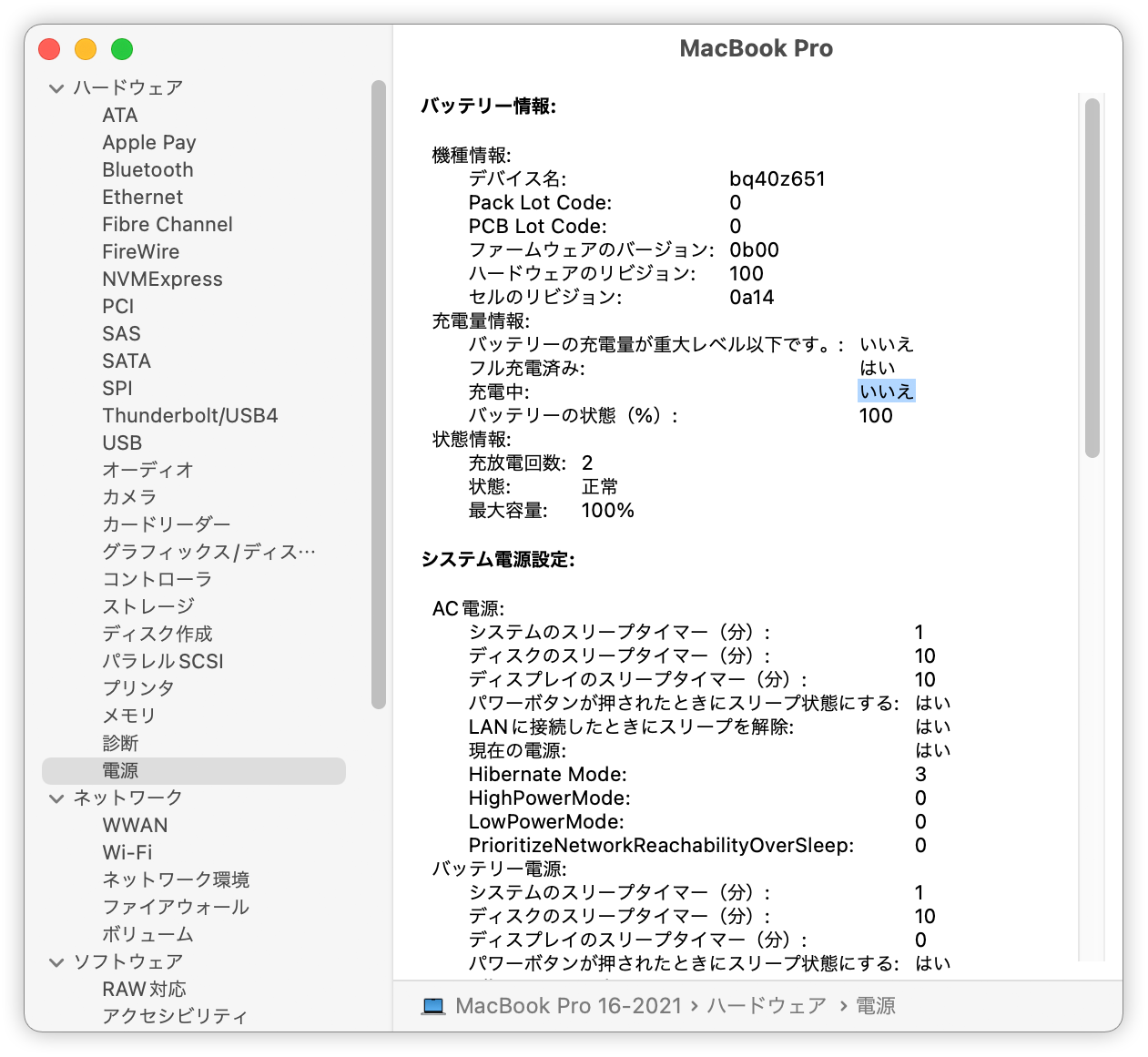Select SAS in sidebar
The height and width of the screenshot is (1057, 1148).
click(x=121, y=334)
